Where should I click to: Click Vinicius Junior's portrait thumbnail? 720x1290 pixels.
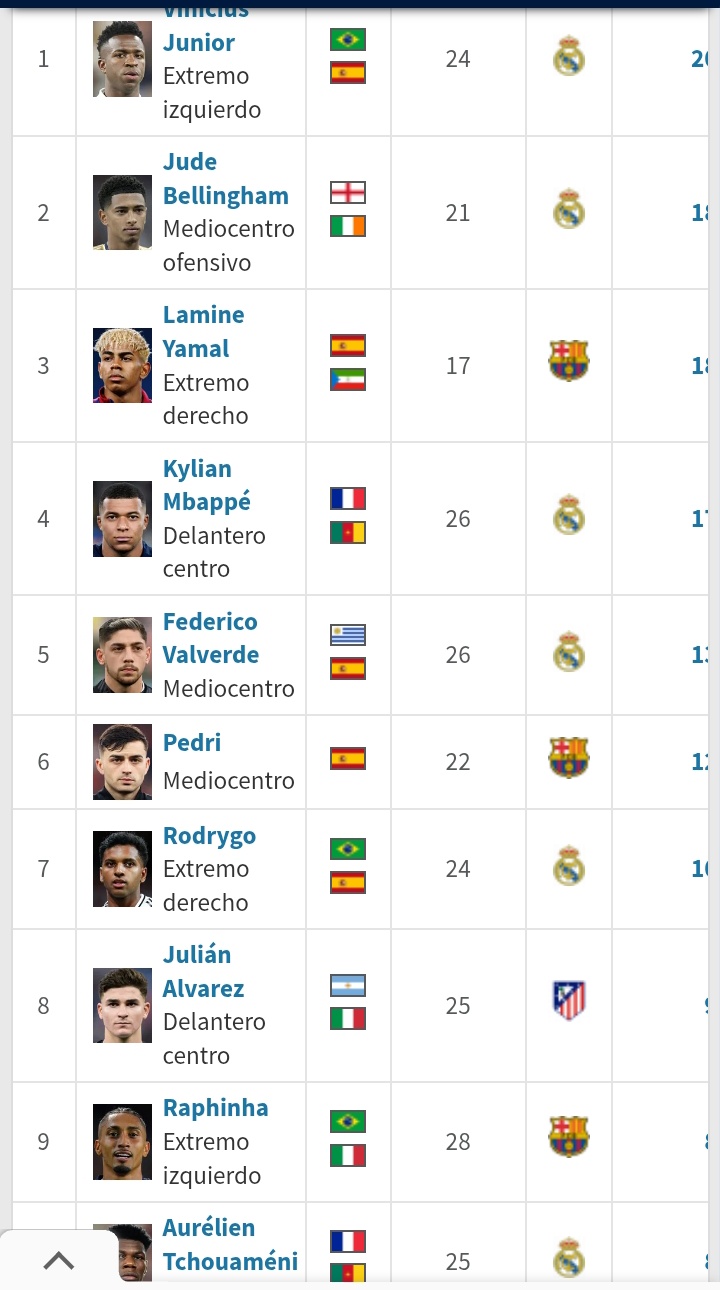pyautogui.click(x=122, y=59)
